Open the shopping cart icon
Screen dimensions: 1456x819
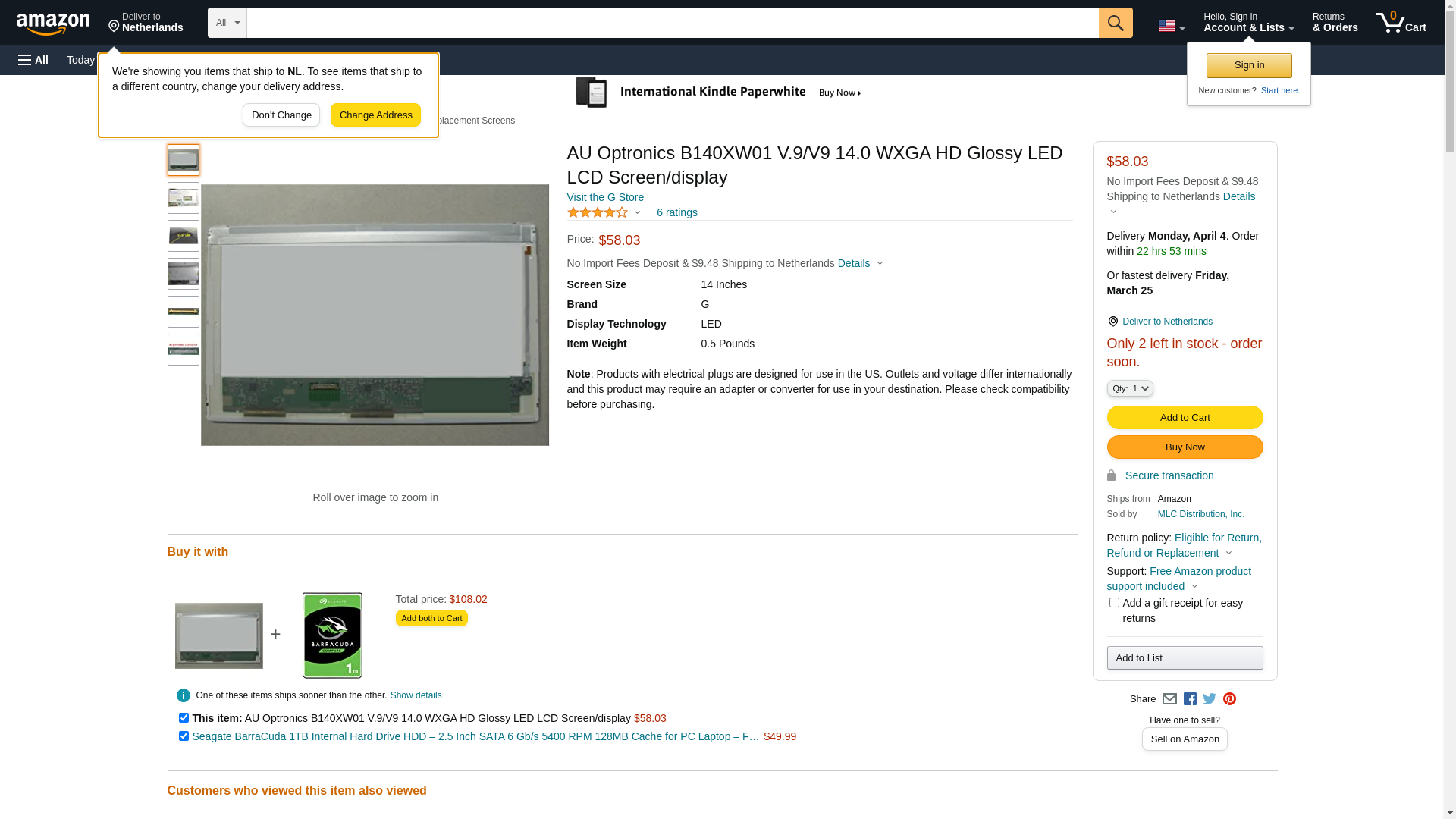(1400, 23)
